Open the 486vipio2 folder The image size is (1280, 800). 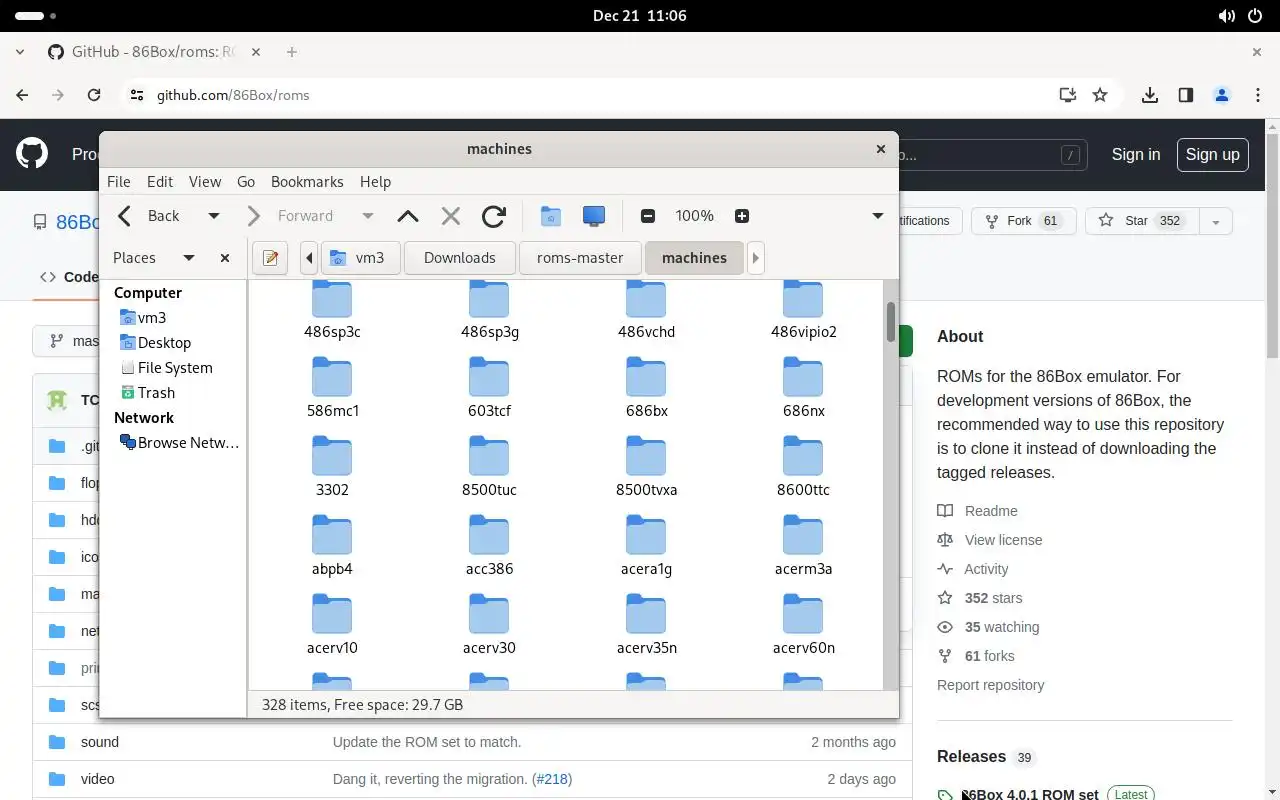[803, 311]
